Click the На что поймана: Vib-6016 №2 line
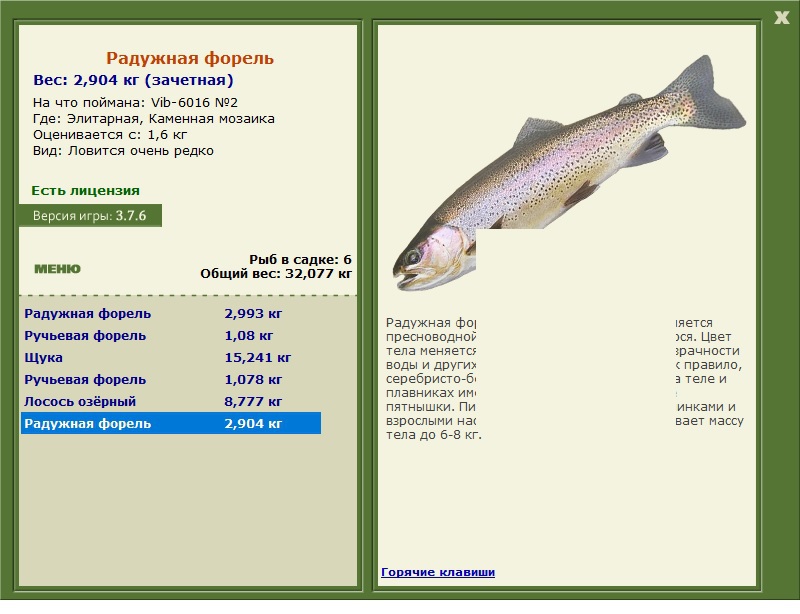The width and height of the screenshot is (800, 614). coord(135,103)
